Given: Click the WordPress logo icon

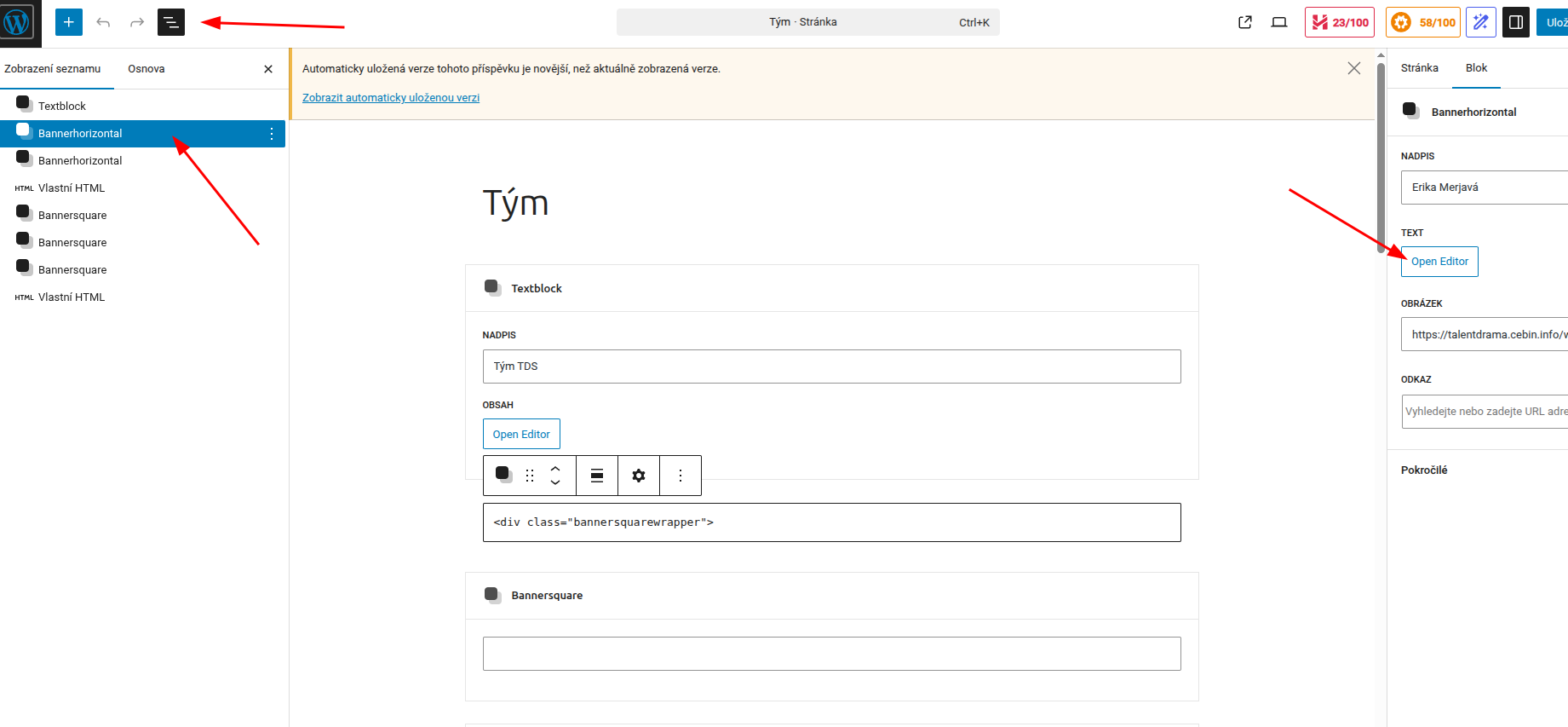Looking at the screenshot, I should tap(19, 23).
